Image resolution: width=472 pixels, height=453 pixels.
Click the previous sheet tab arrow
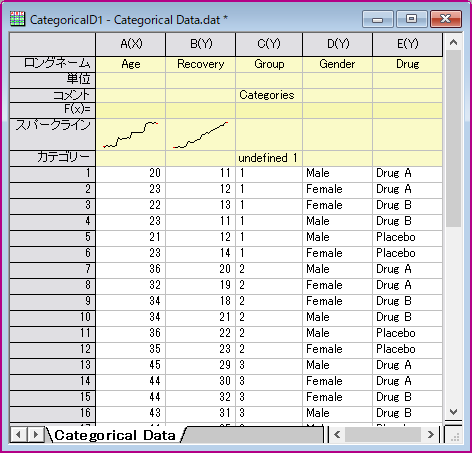click(18, 435)
